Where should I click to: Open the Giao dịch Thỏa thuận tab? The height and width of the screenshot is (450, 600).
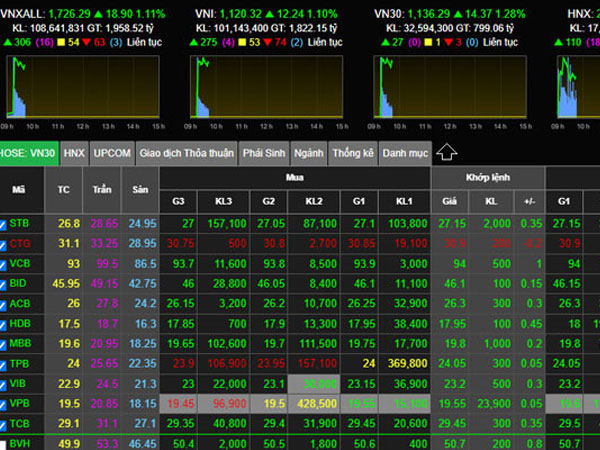coord(186,153)
